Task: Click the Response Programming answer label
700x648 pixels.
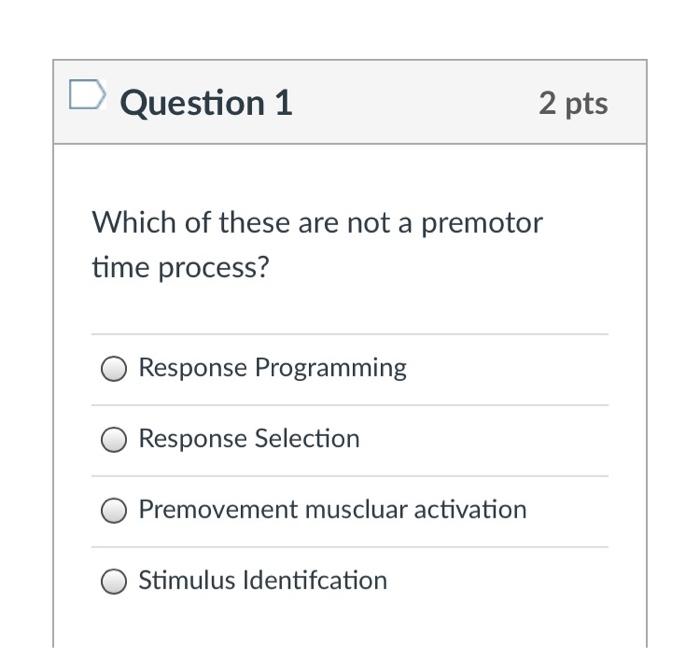Action: point(272,369)
